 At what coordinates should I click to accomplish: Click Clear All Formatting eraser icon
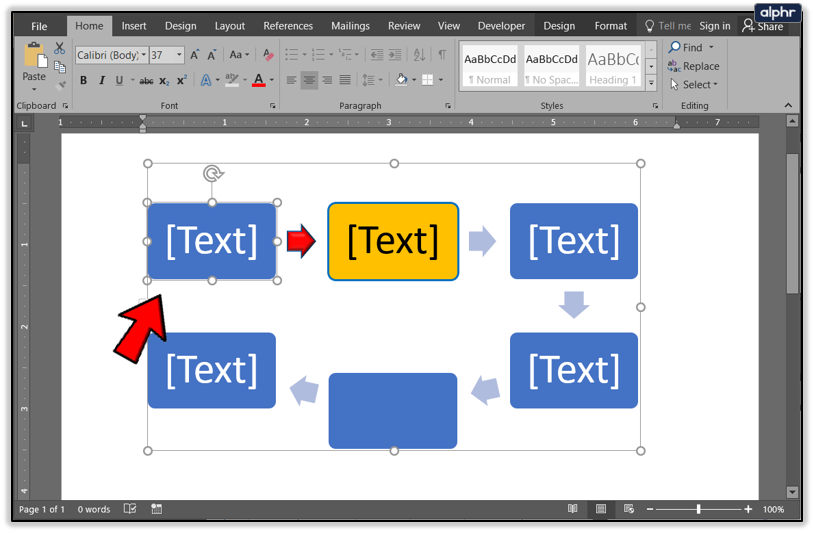tap(268, 55)
